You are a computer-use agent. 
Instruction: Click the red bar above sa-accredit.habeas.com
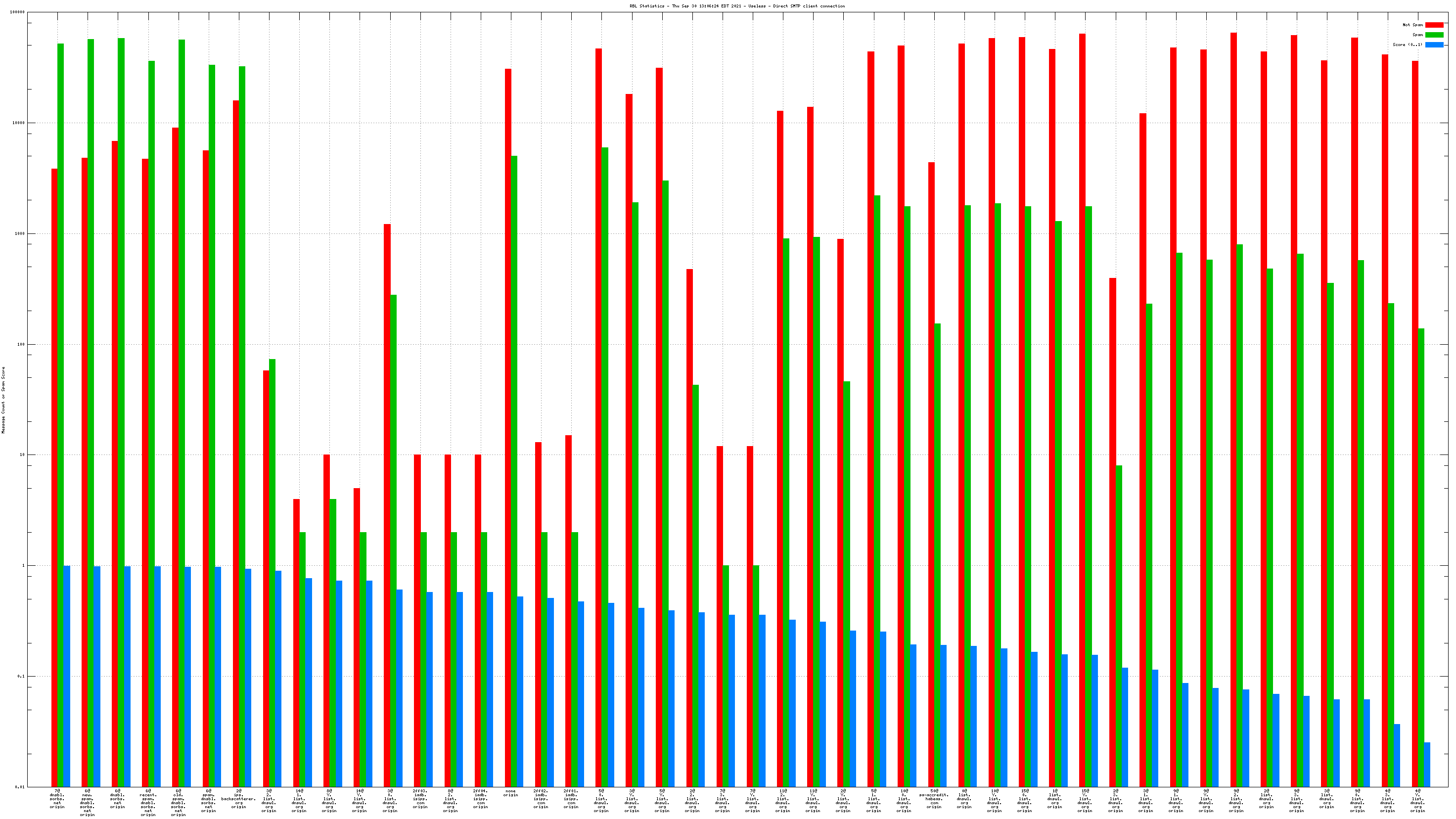coord(931,452)
